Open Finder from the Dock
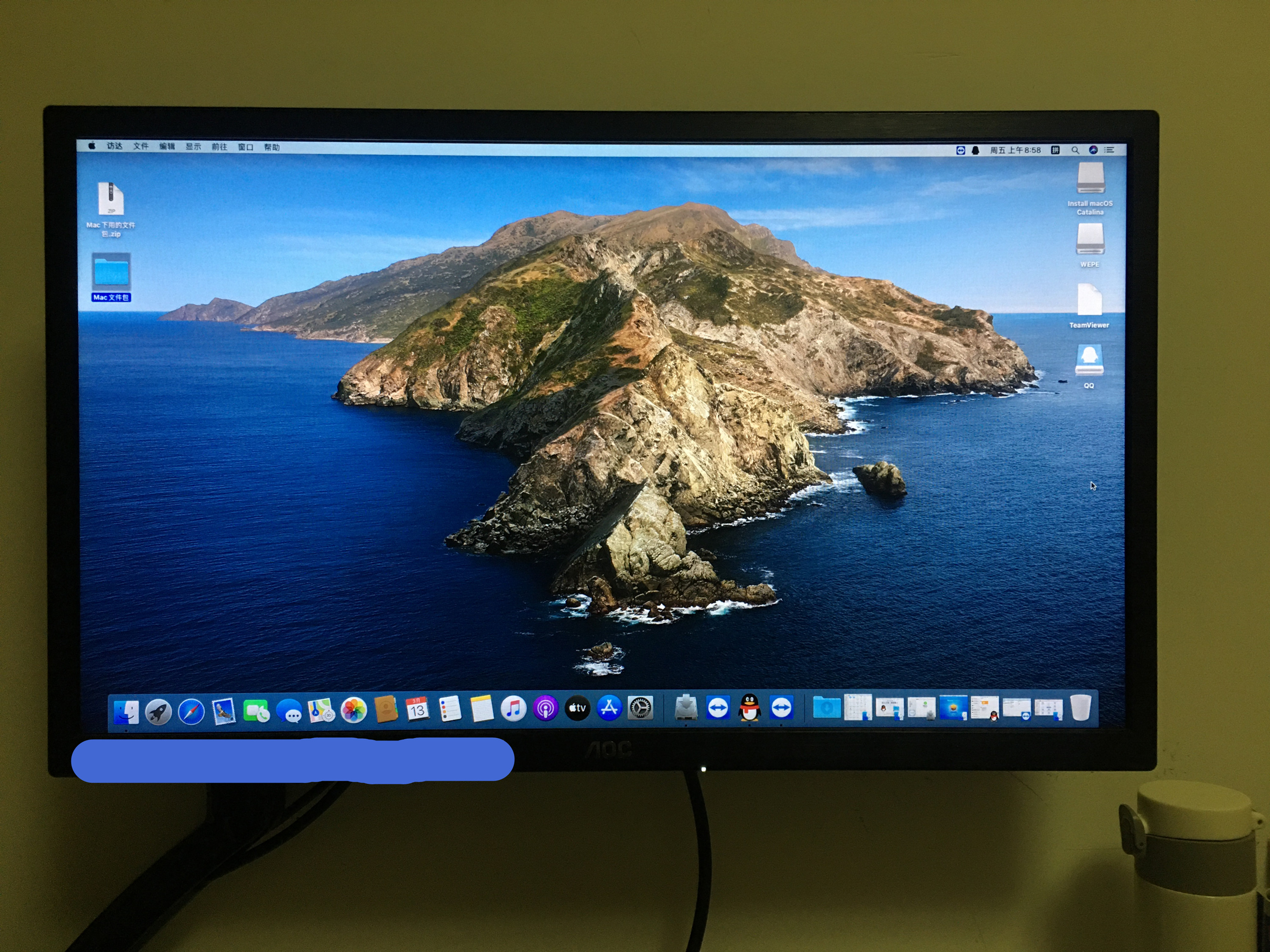1270x952 pixels. point(126,712)
